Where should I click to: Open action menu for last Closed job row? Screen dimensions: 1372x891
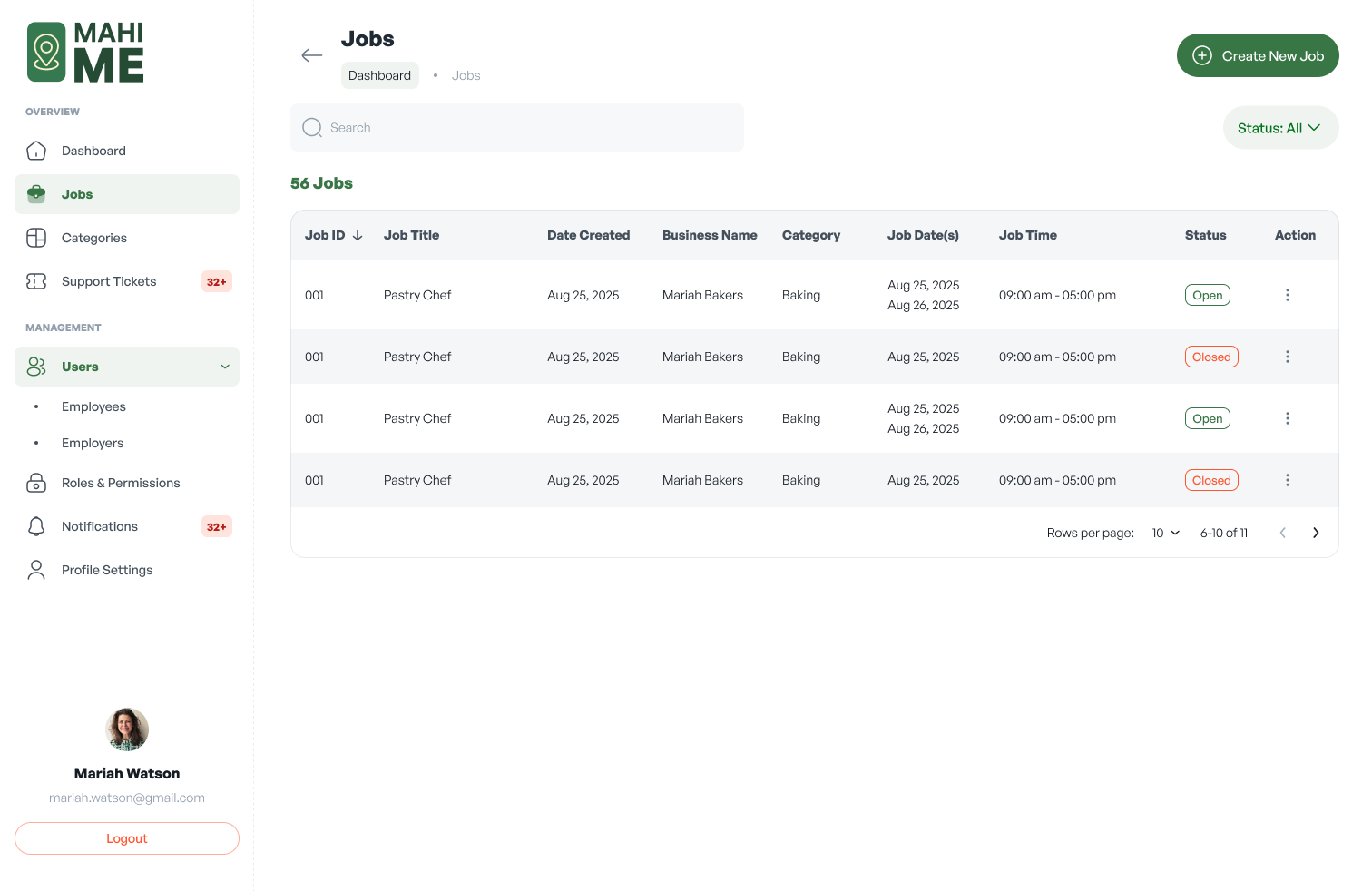click(x=1287, y=480)
